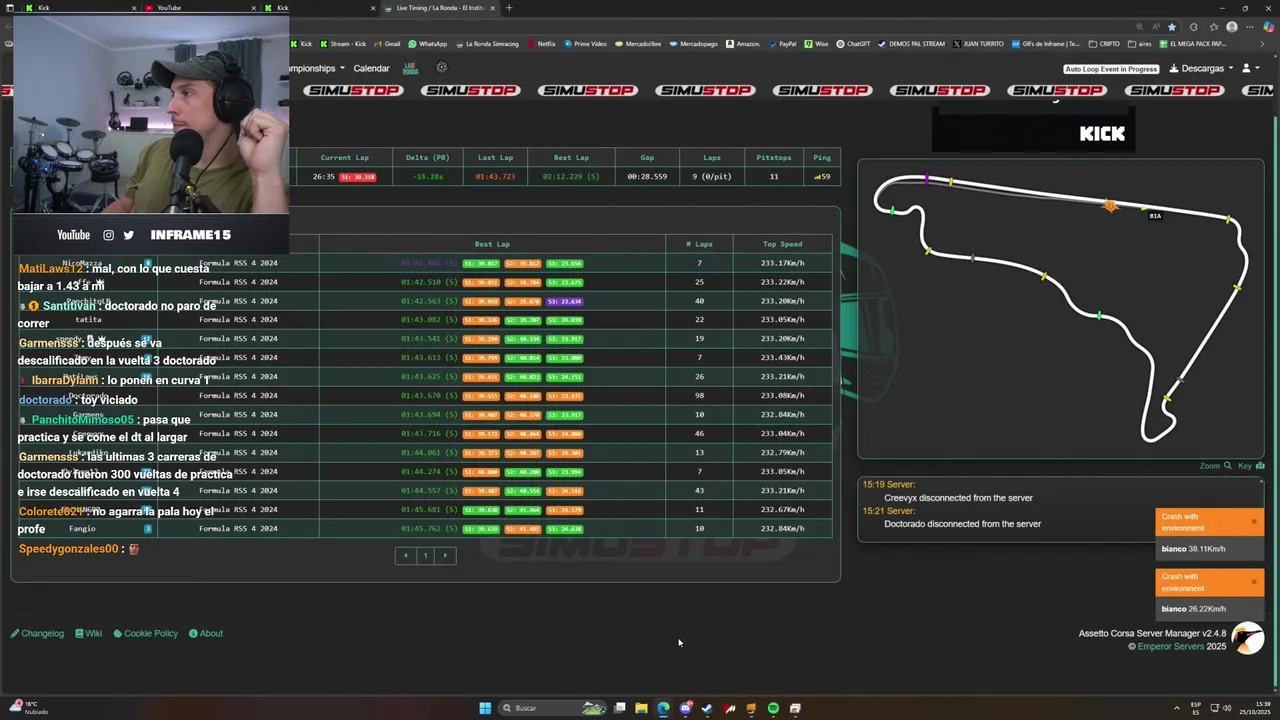Close the Live Timing browser tab
The image size is (1280, 720).
coord(492,8)
